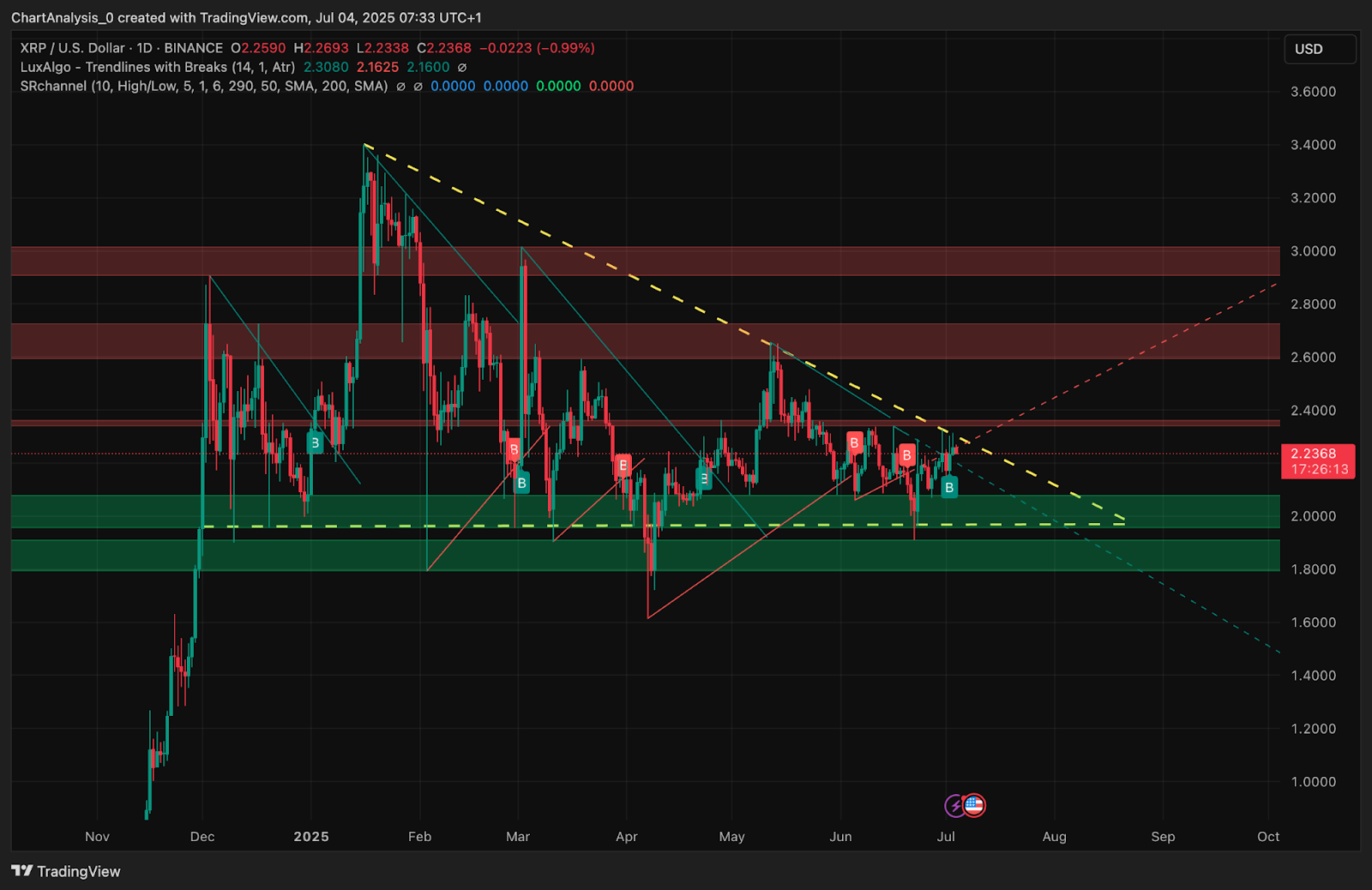Click the LuxAlgo Trendlines with Breaks legend

(158, 67)
